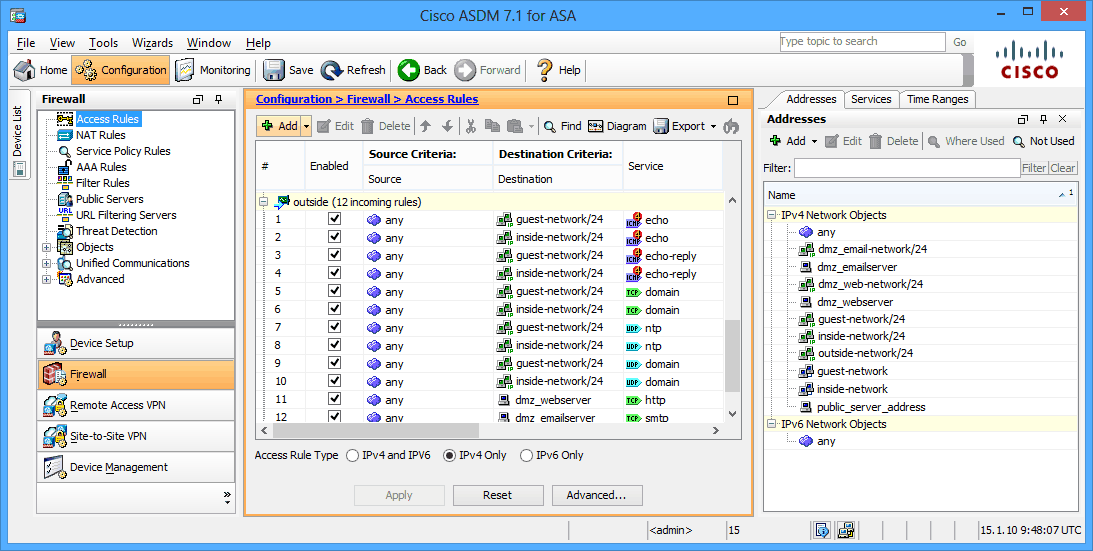
Task: Click the Refresh icon in main toolbar
Action: (332, 70)
